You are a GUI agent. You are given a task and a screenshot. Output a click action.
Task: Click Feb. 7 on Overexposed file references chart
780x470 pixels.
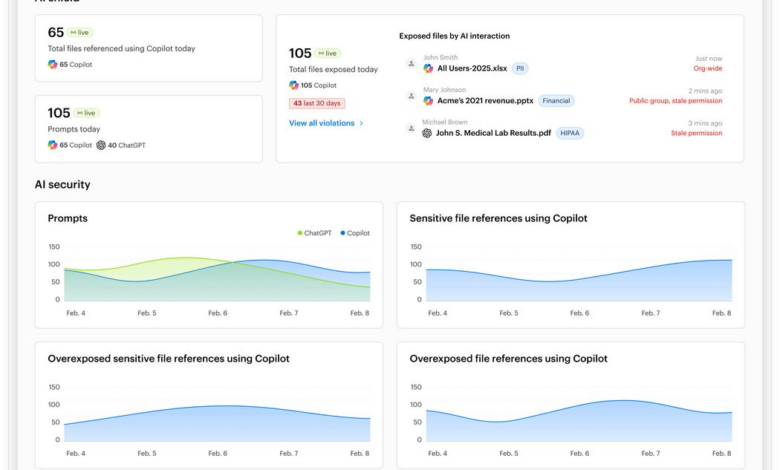point(650,453)
